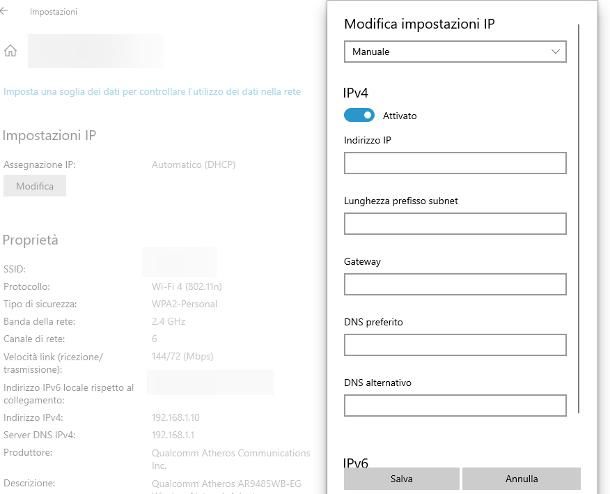The width and height of the screenshot is (610, 494).
Task: Go to the Home page icon
Action: (11, 50)
